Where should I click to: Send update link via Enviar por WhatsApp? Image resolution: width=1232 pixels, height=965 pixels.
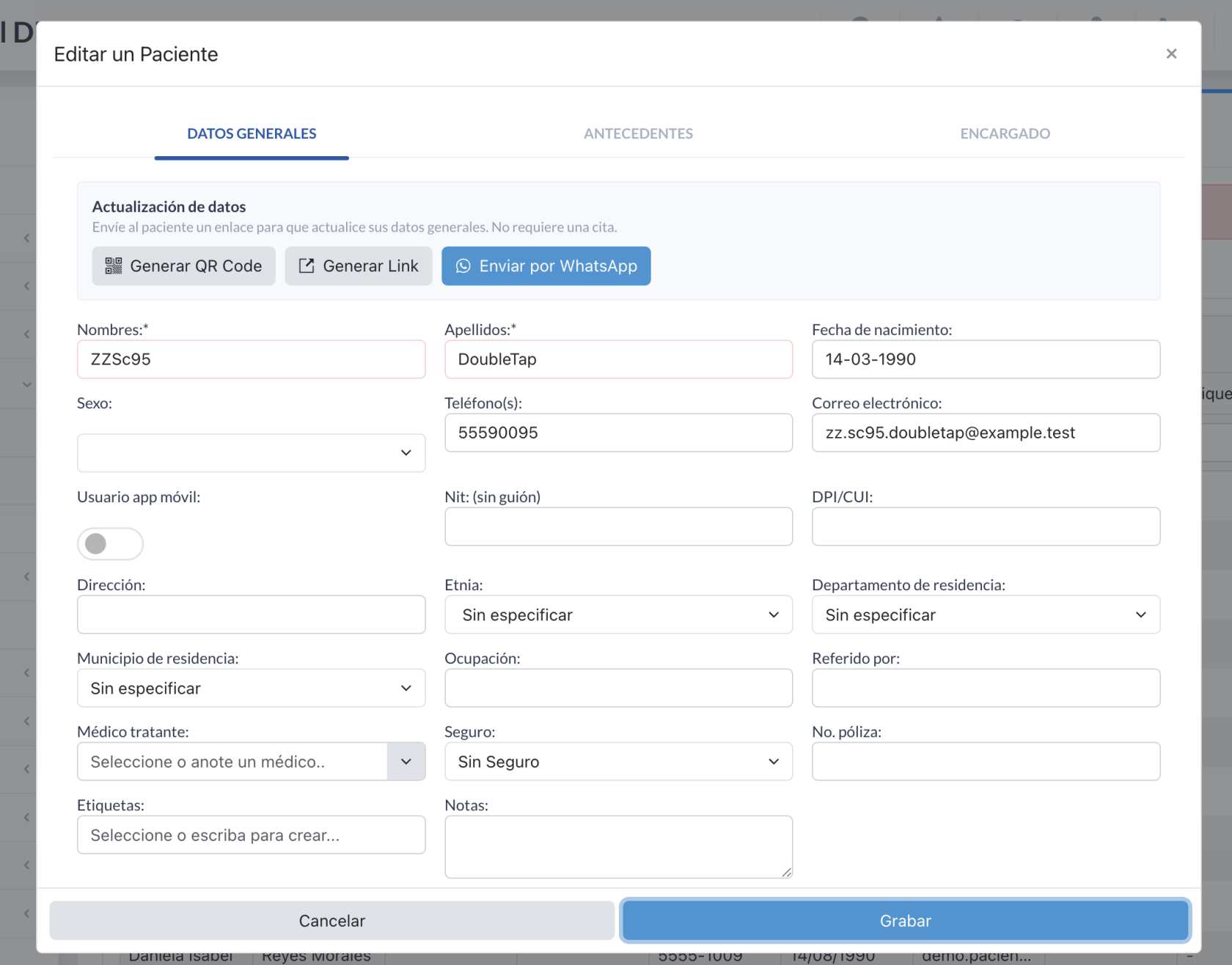click(x=546, y=266)
